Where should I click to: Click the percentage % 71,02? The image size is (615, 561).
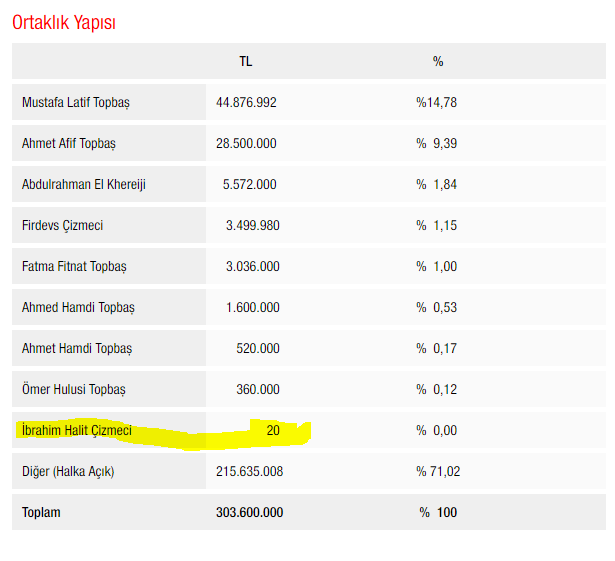click(438, 472)
